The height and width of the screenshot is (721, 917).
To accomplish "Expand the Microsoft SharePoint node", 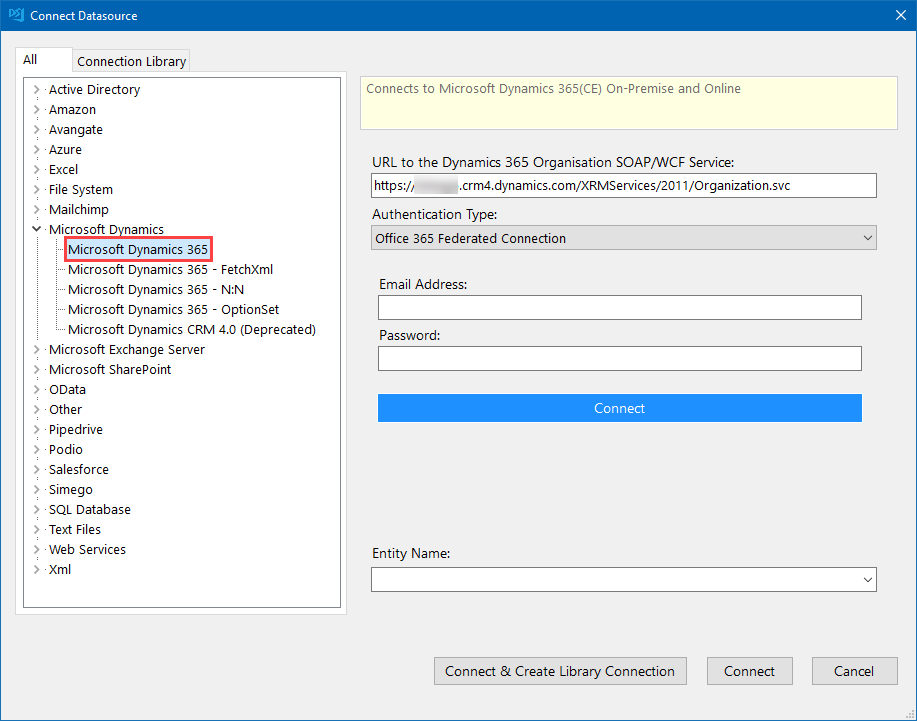I will pyautogui.click(x=36, y=370).
